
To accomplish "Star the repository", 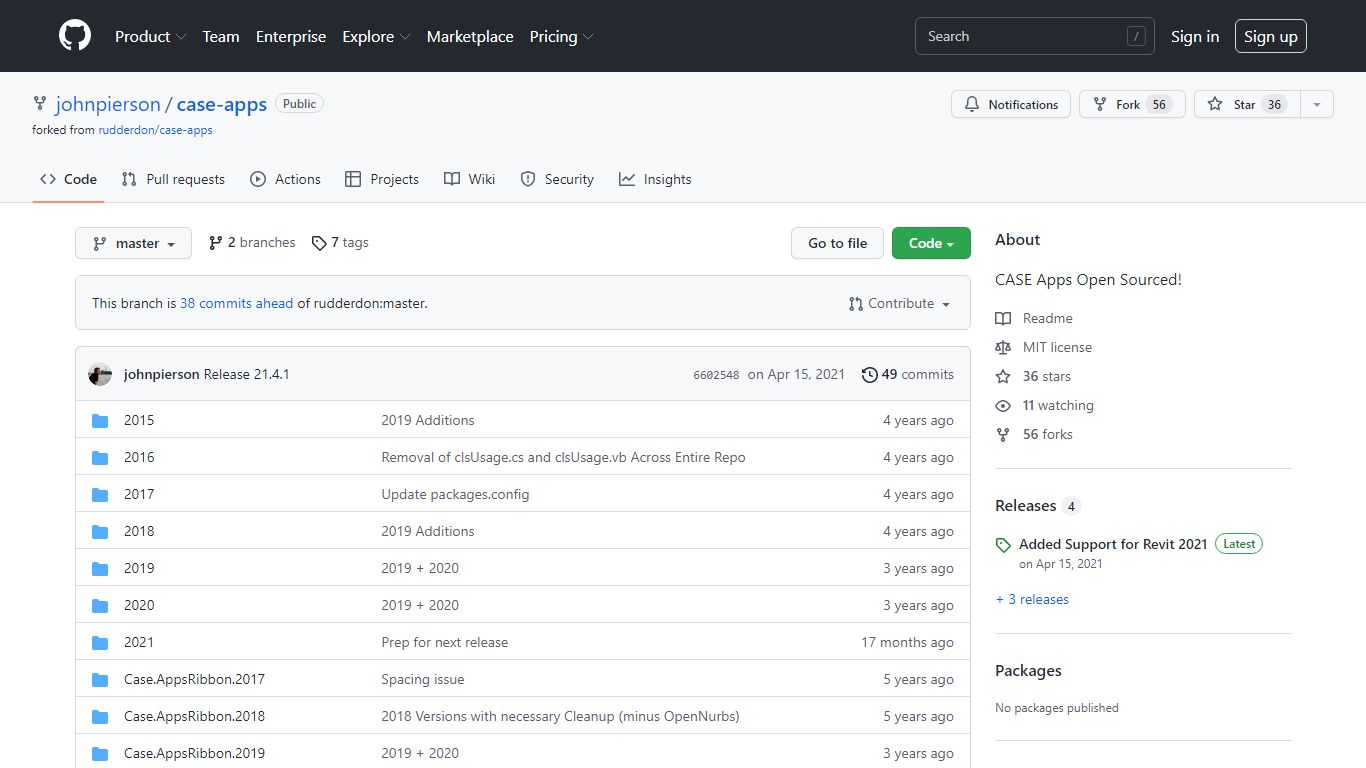I will pyautogui.click(x=1247, y=104).
